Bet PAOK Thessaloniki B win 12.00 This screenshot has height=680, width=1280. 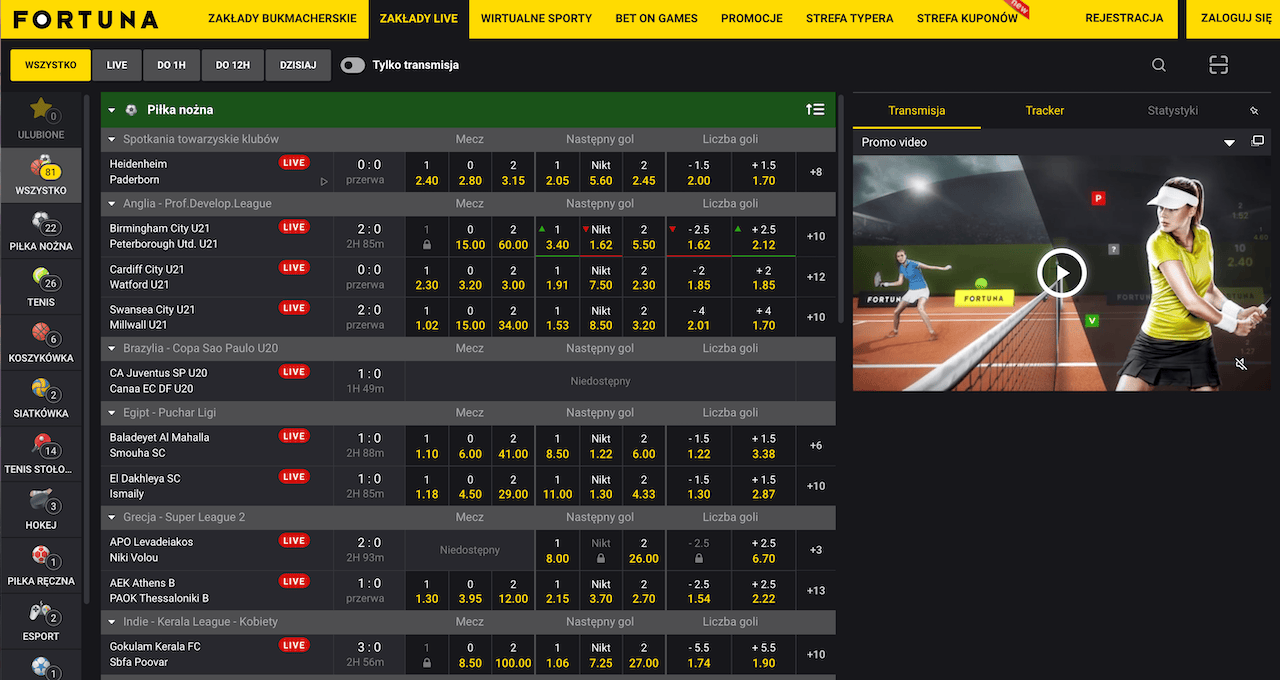513,591
